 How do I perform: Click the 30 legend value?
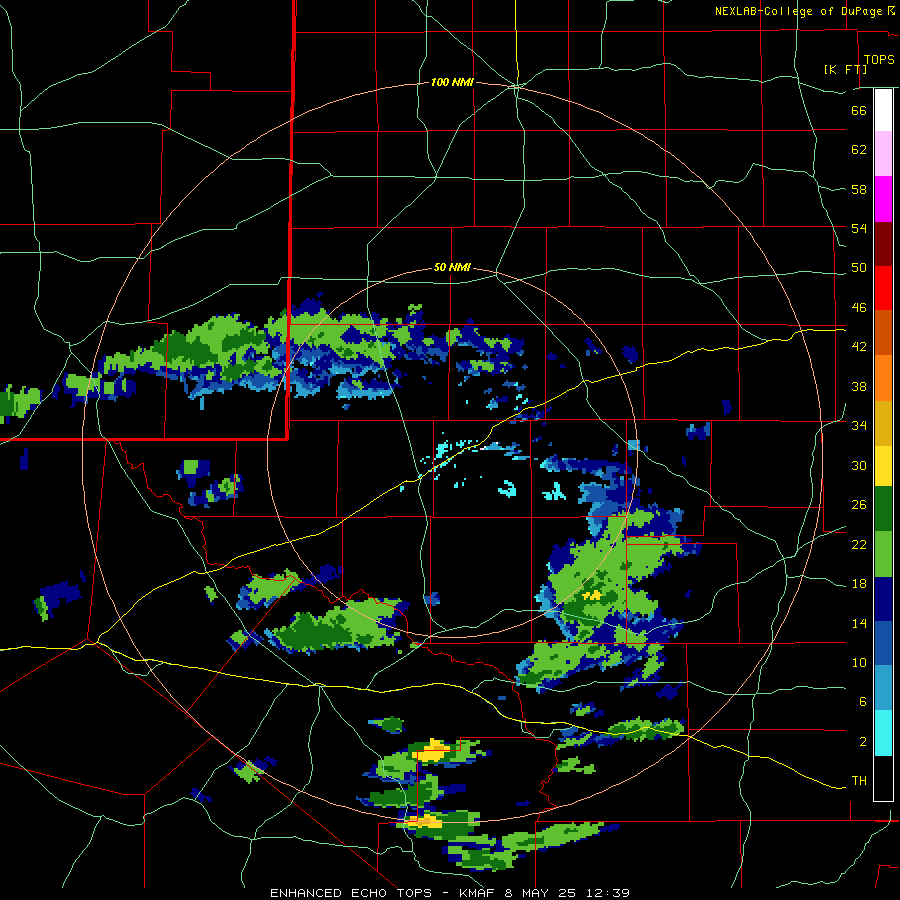click(859, 465)
